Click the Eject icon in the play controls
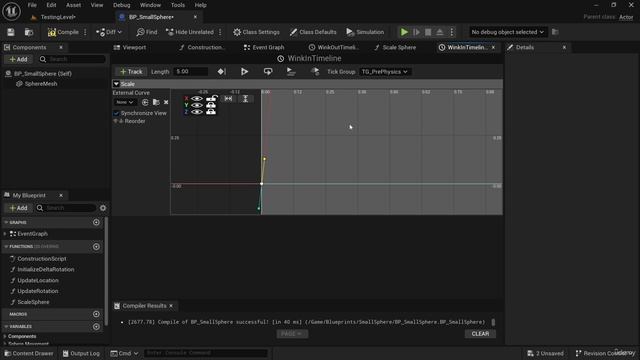Viewport: 640px width, 360px height. click(x=440, y=32)
